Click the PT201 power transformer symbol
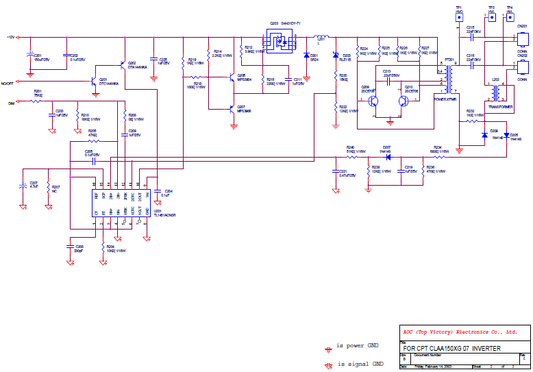The height and width of the screenshot is (372, 533). (449, 79)
